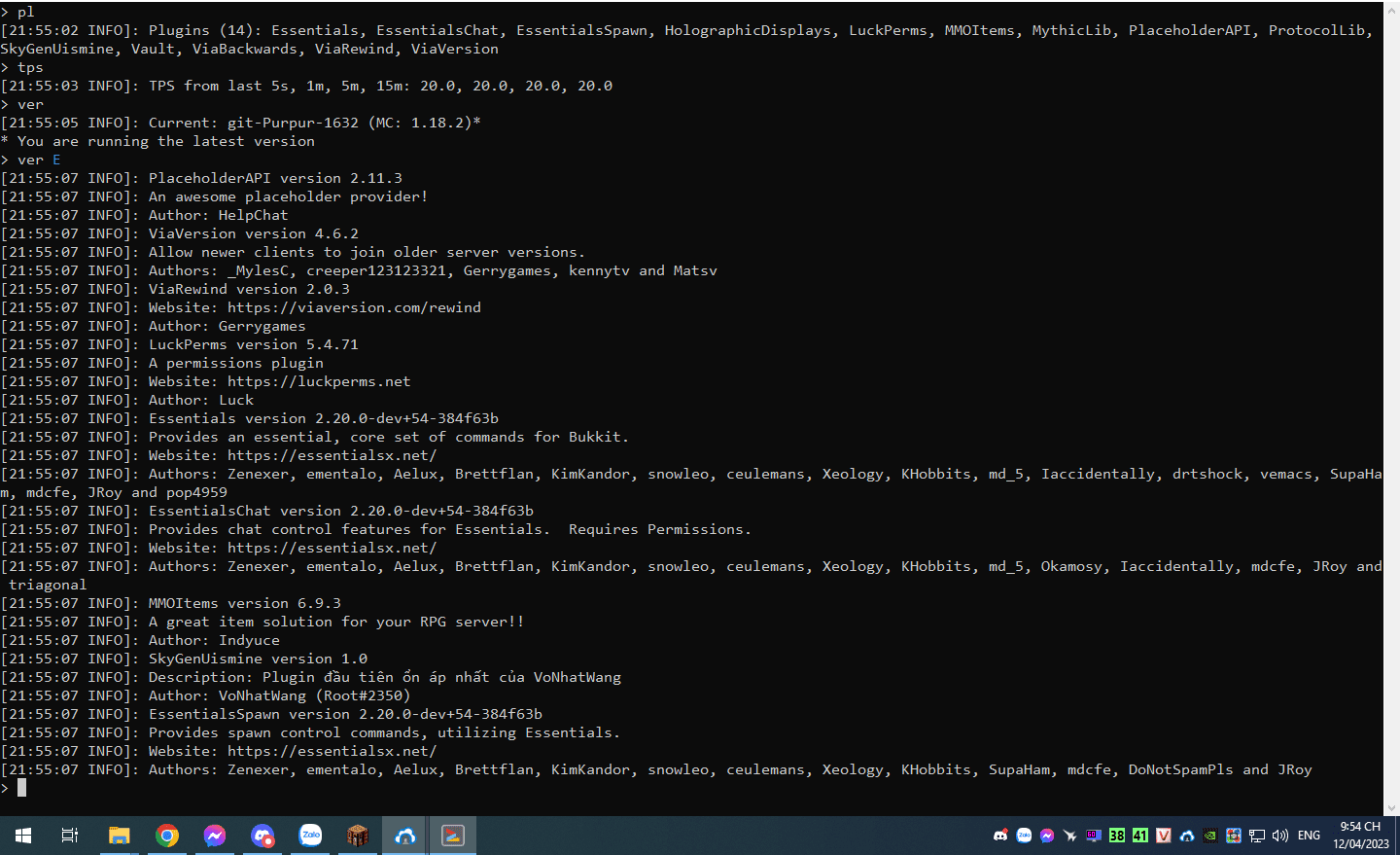Click the green 41 temperature tray icon

click(x=1140, y=836)
